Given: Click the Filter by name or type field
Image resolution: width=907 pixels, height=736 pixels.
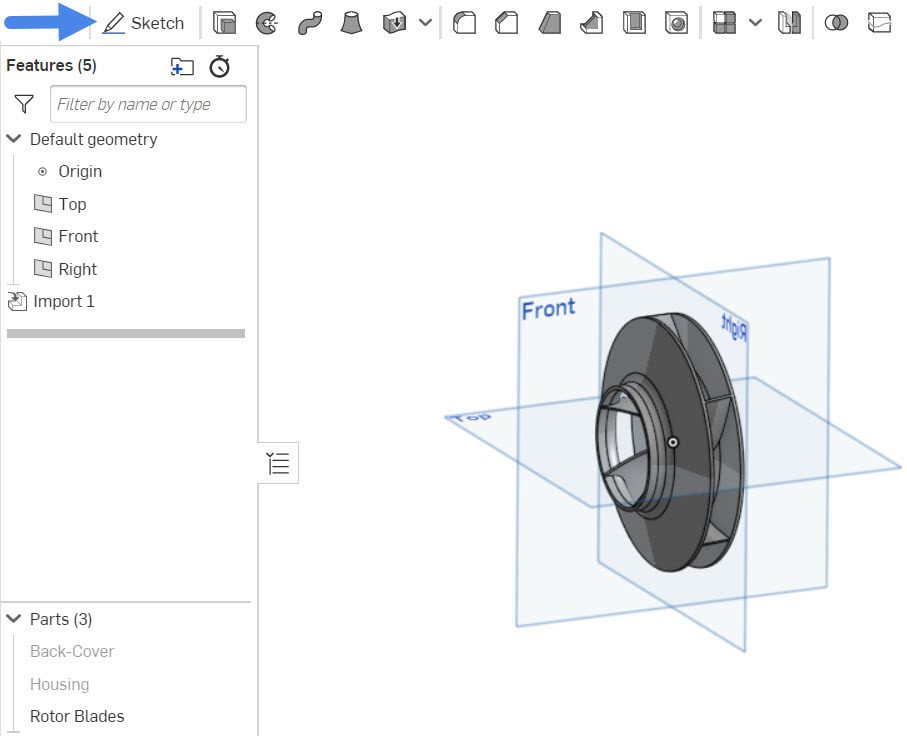Looking at the screenshot, I should [x=147, y=103].
